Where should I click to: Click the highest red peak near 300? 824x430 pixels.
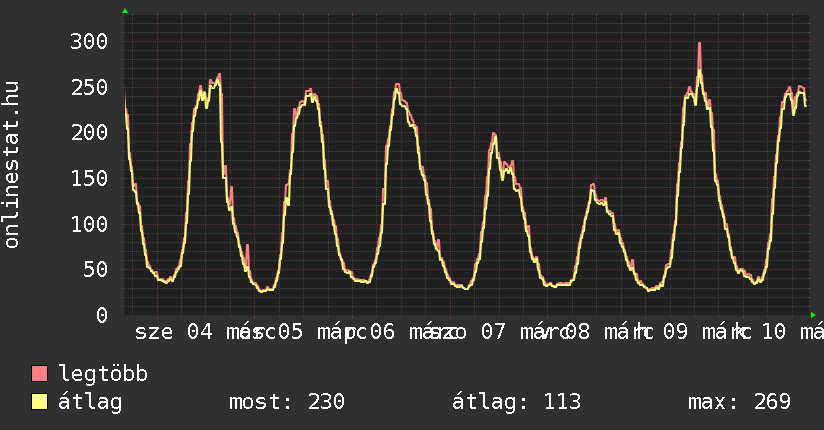pyautogui.click(x=699, y=45)
